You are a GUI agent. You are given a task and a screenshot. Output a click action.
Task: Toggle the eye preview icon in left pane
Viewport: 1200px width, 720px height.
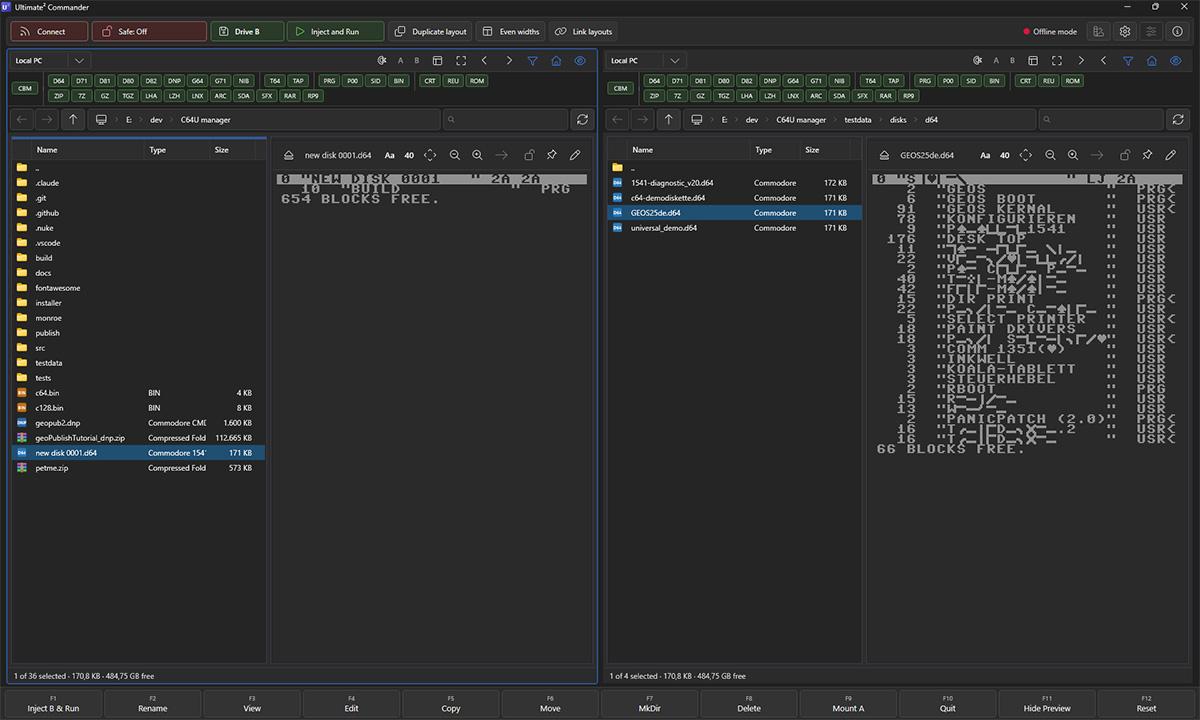click(580, 61)
